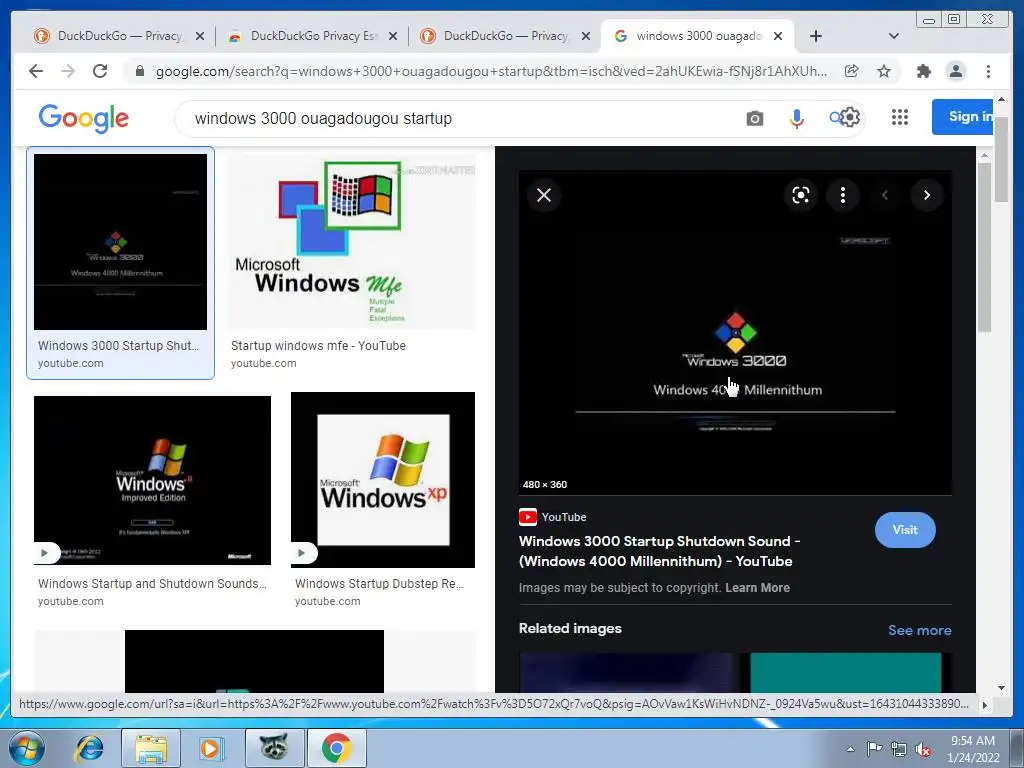Open Windows 3000 Startup Shutdown Sound title
The width and height of the screenshot is (1024, 768).
click(660, 551)
